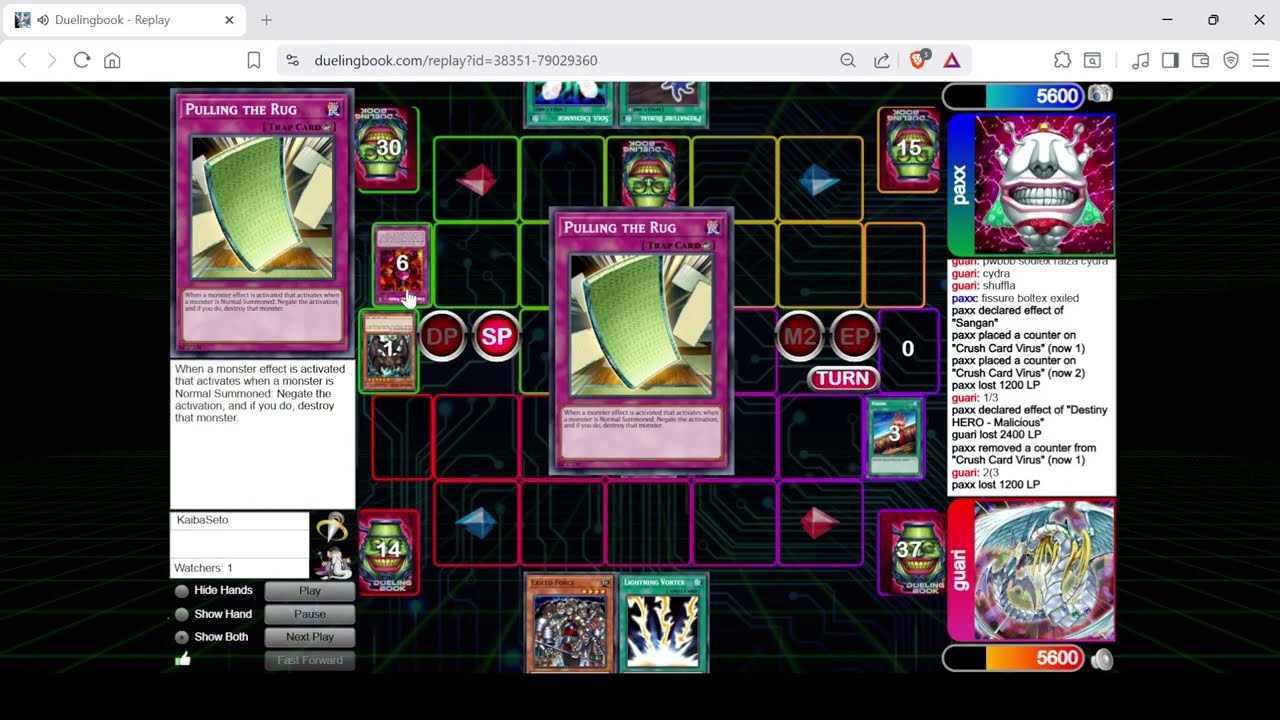Click the zoom magnifier icon in address bar
1280x720 pixels.
pos(848,60)
